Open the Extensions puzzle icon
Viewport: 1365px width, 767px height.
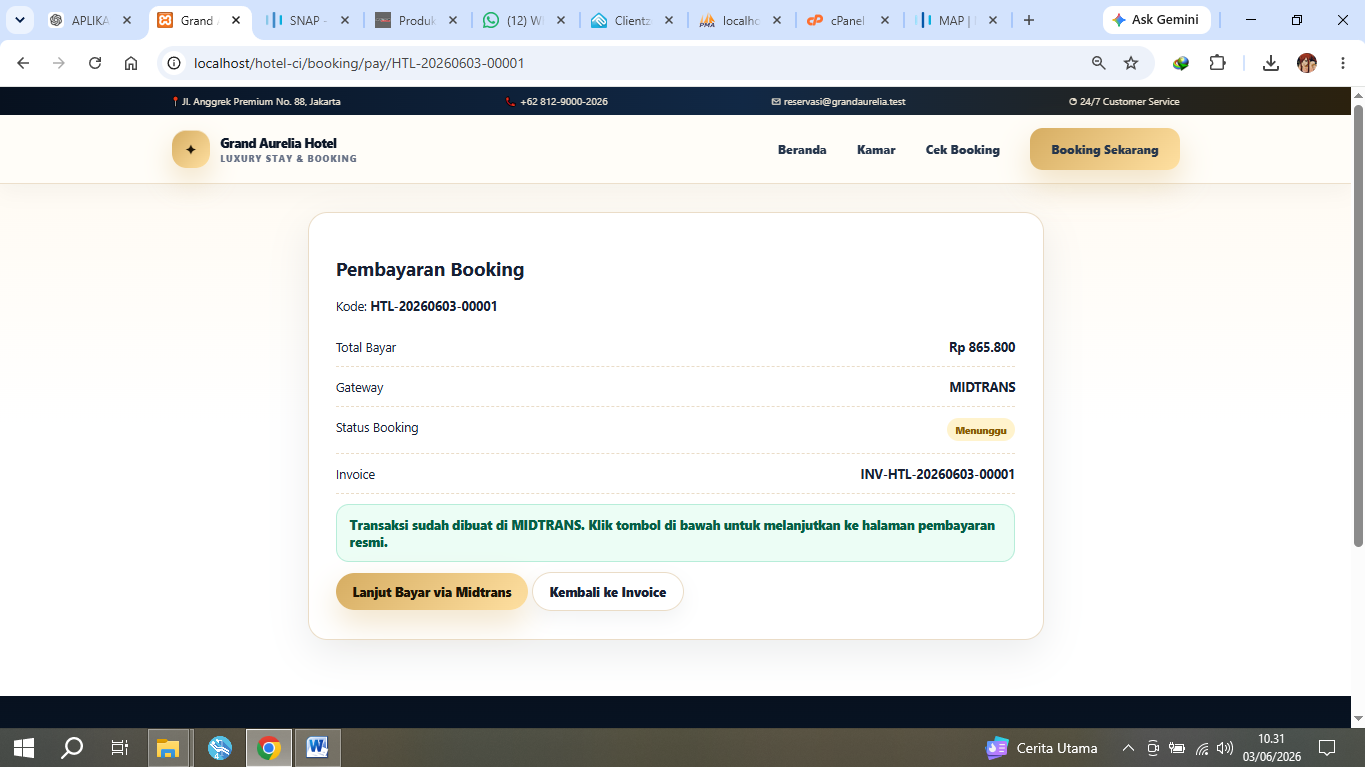1217,63
